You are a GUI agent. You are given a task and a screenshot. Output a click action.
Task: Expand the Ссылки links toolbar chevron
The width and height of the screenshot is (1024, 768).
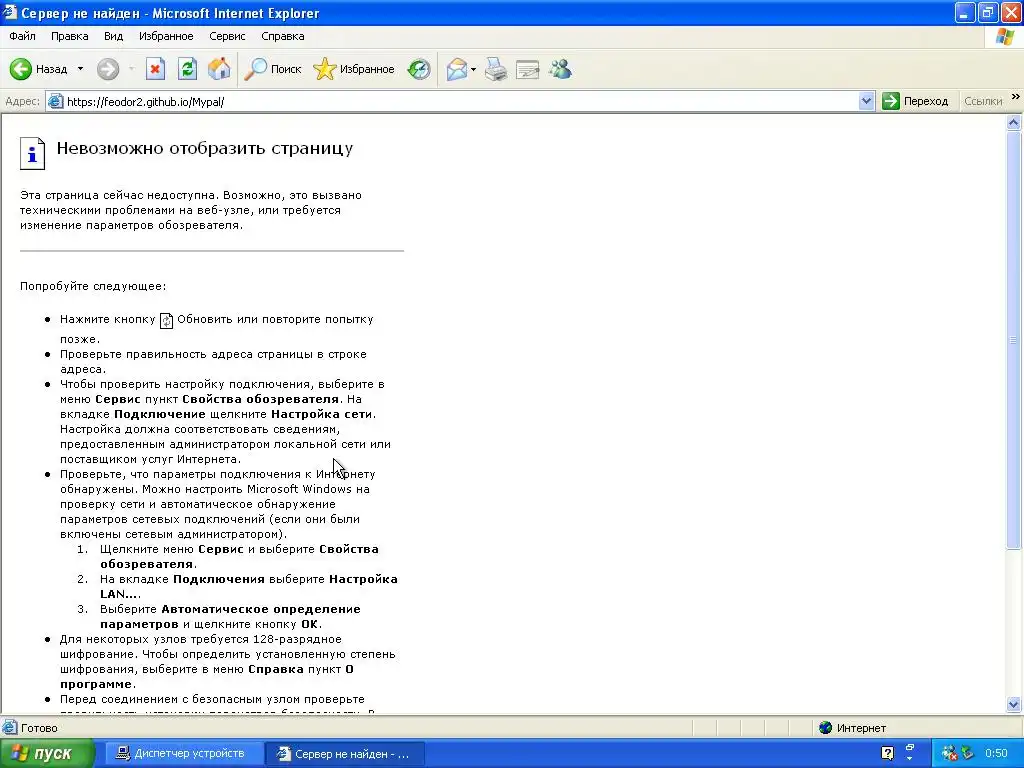click(x=1016, y=97)
